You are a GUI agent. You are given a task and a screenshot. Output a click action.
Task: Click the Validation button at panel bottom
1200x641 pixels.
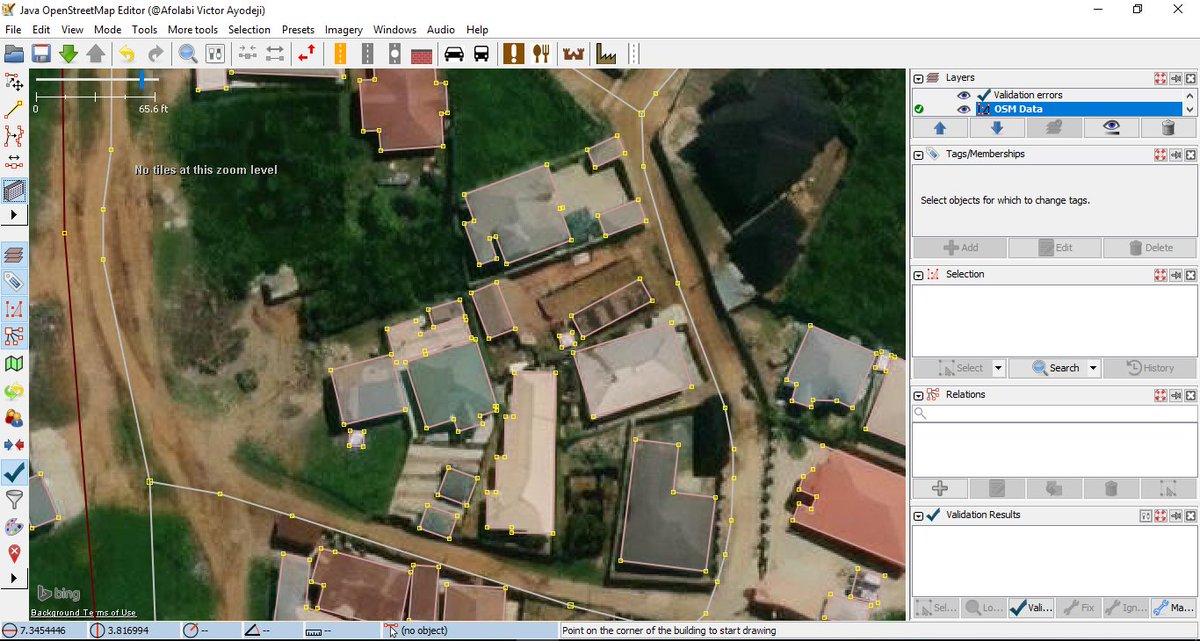[1030, 607]
